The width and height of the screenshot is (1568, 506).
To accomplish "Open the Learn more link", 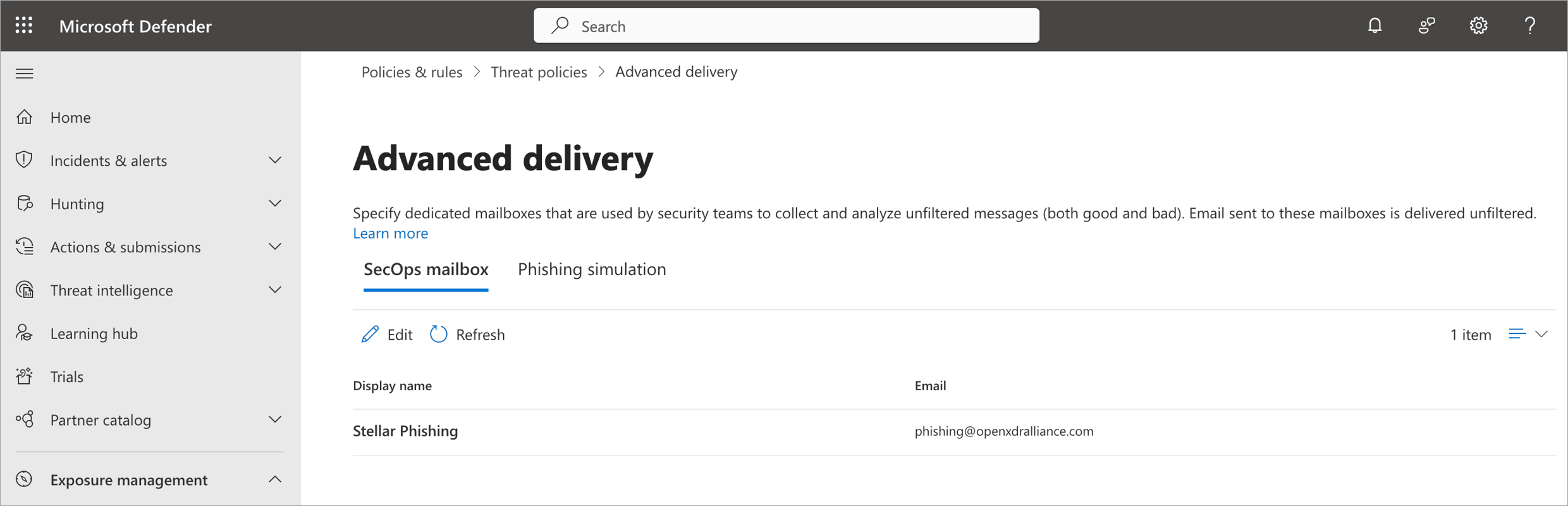I will (x=390, y=233).
